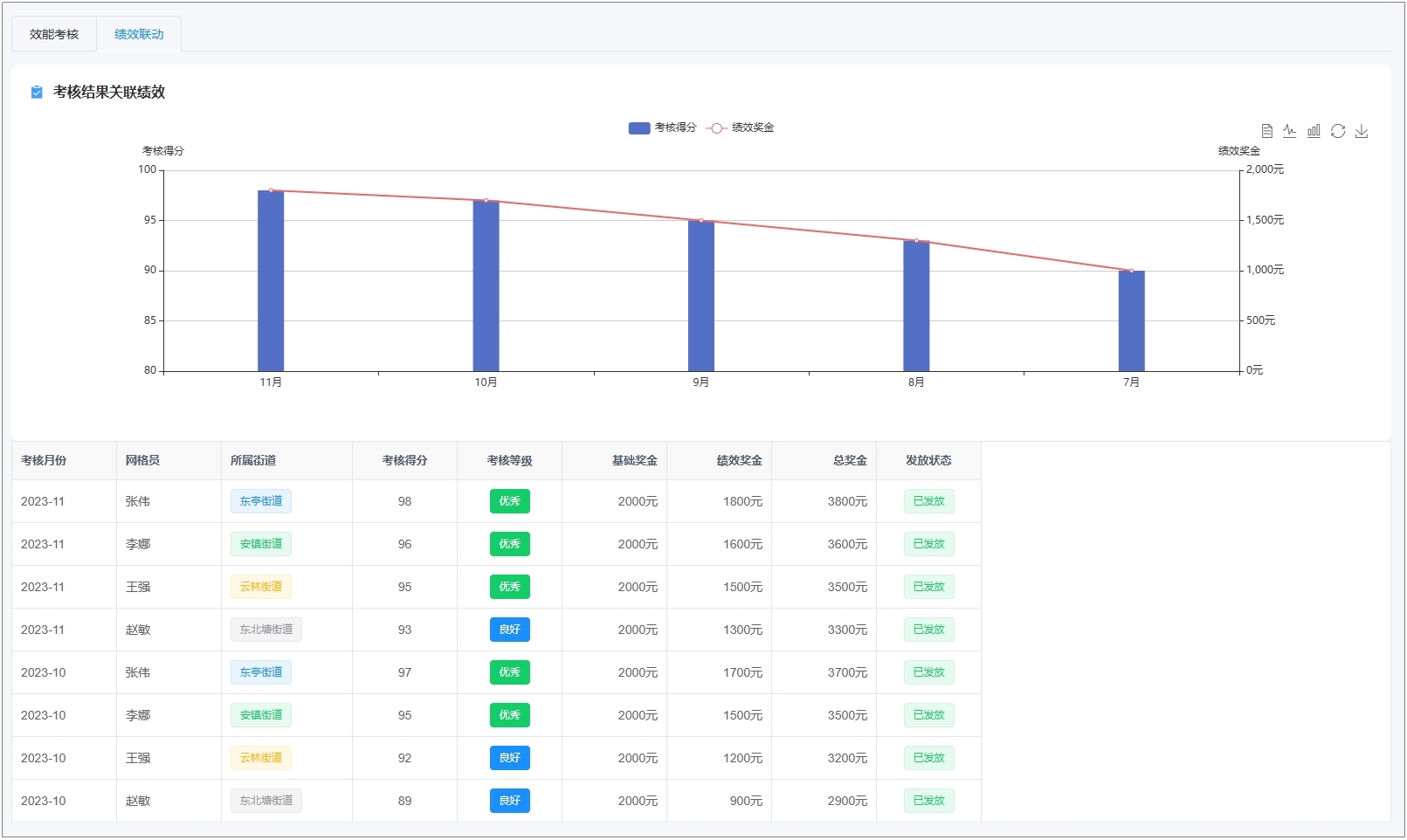Viewport: 1407px width, 840px height.
Task: Click 云林街道 tag in 王强 2023-10 row
Action: (261, 758)
